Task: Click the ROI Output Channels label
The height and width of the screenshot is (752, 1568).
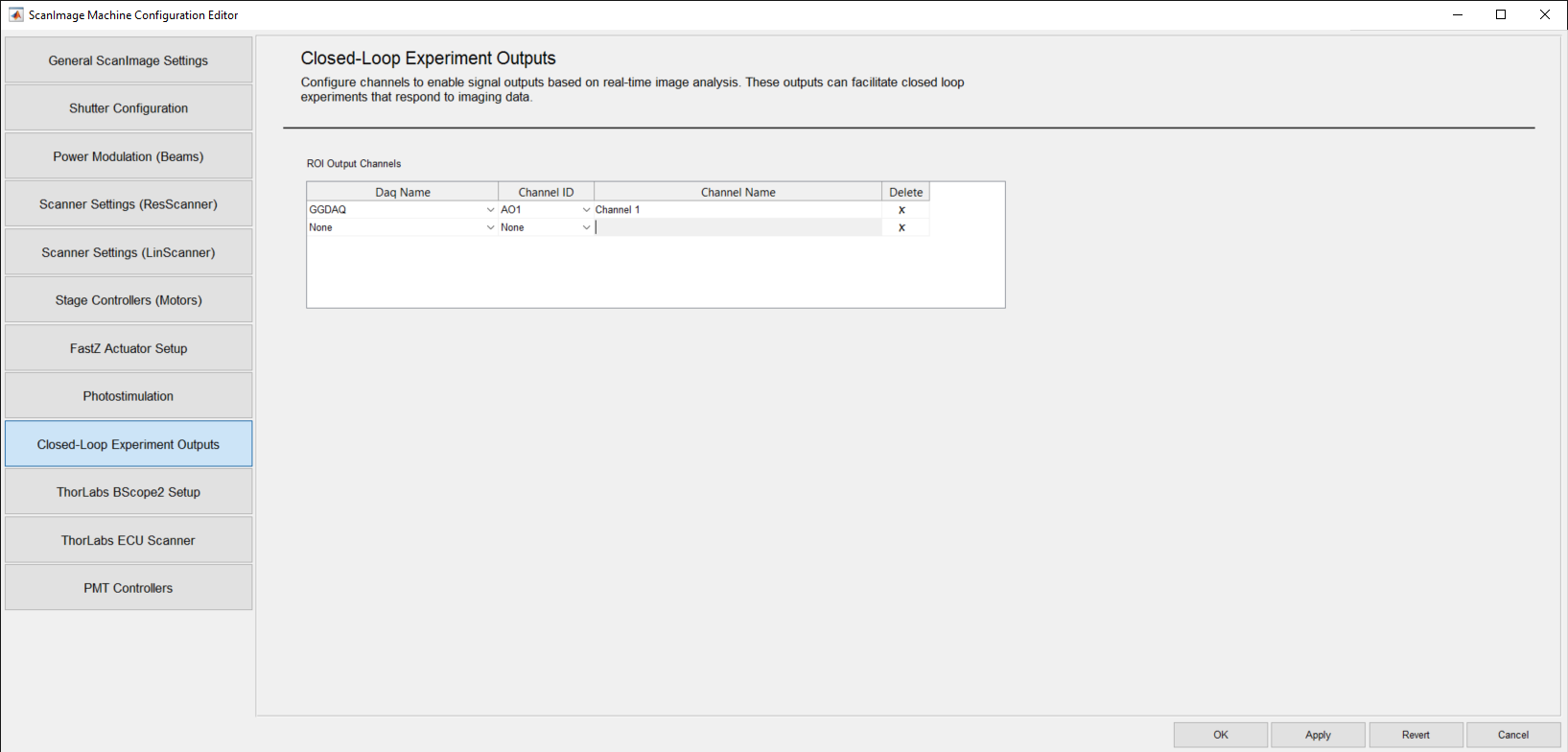Action: pyautogui.click(x=354, y=164)
